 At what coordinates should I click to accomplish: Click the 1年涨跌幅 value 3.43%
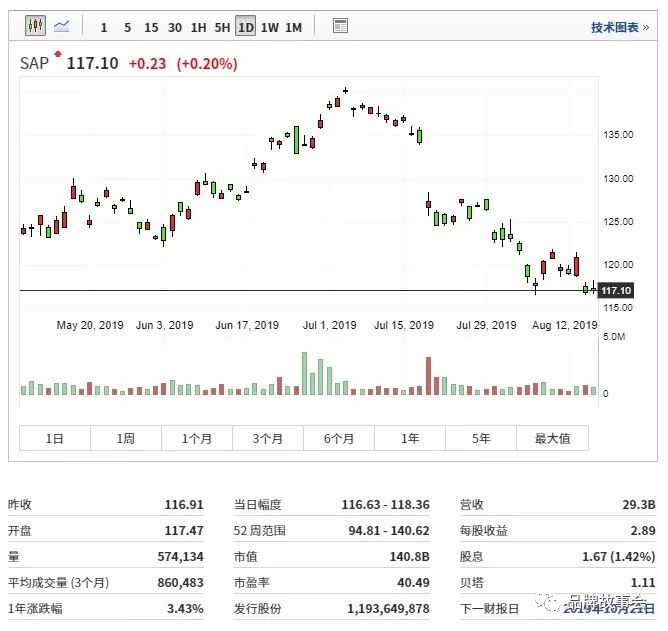tap(185, 608)
